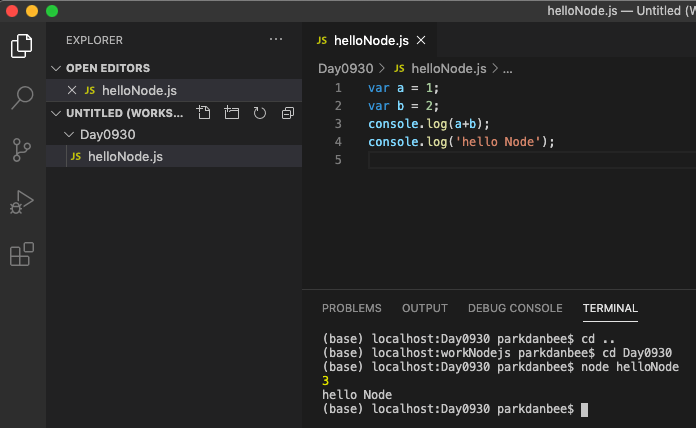This screenshot has height=428, width=696.
Task: Click the terminal prompt cursor
Action: (585, 409)
